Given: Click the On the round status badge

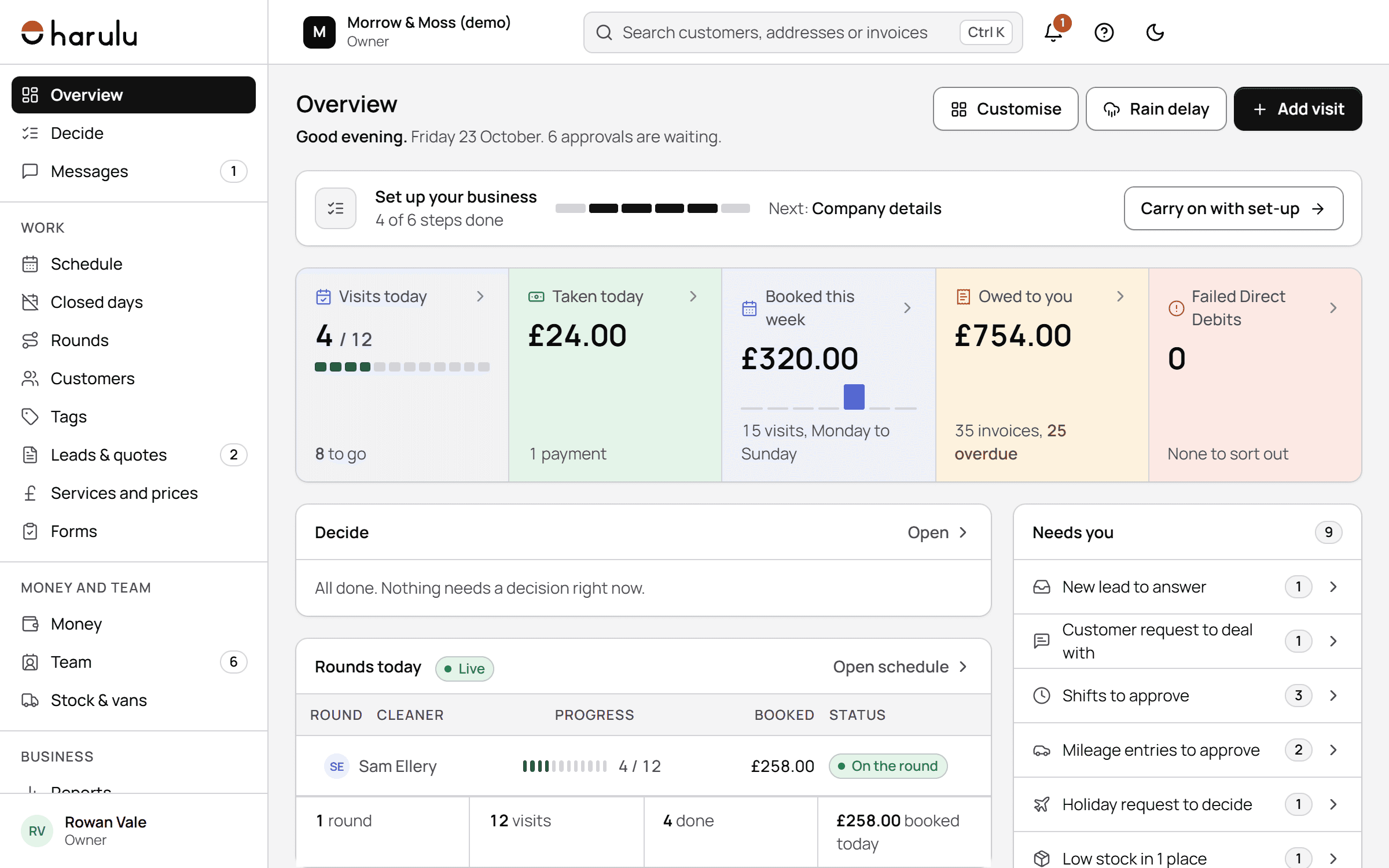Looking at the screenshot, I should click(x=888, y=766).
